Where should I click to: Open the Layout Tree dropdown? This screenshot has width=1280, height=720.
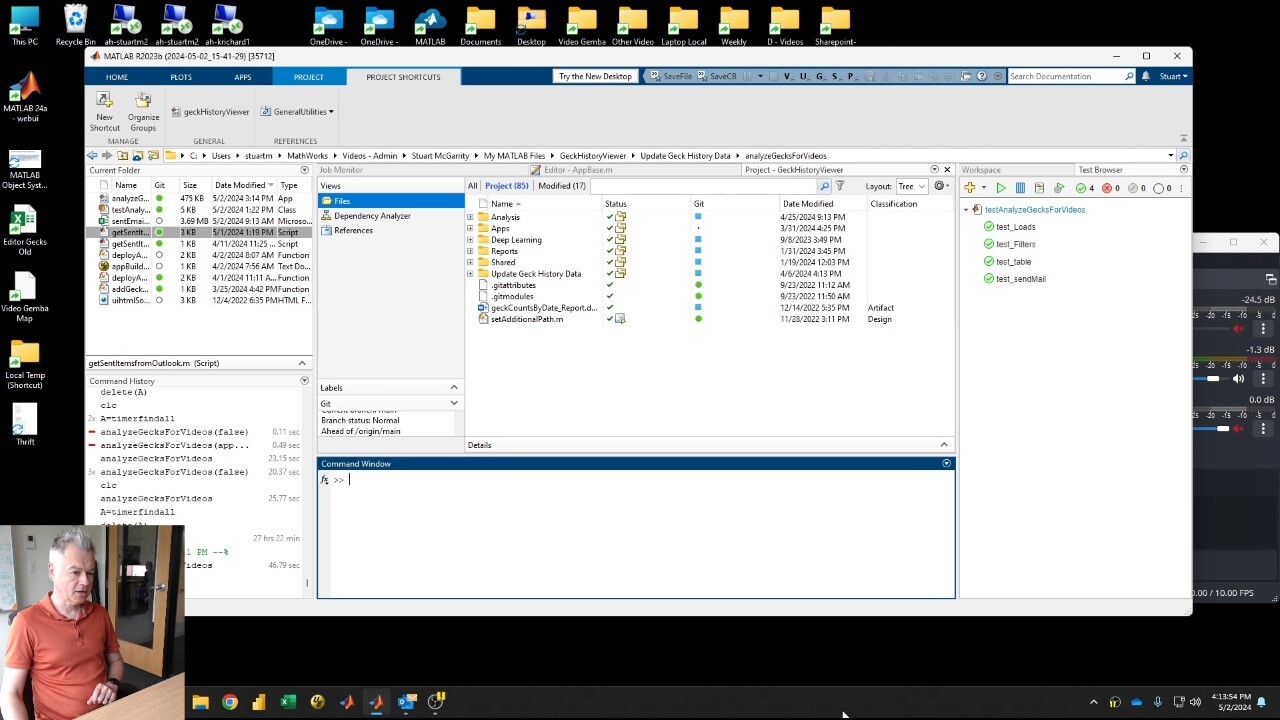pyautogui.click(x=911, y=186)
